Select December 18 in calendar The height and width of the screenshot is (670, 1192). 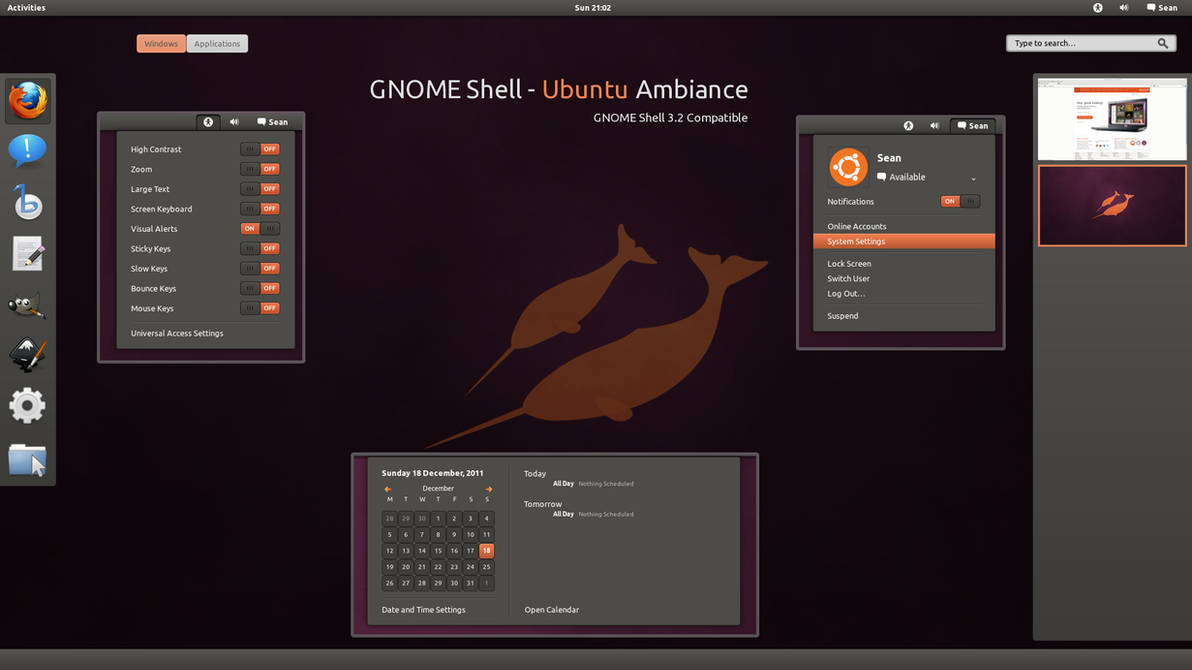coord(487,551)
